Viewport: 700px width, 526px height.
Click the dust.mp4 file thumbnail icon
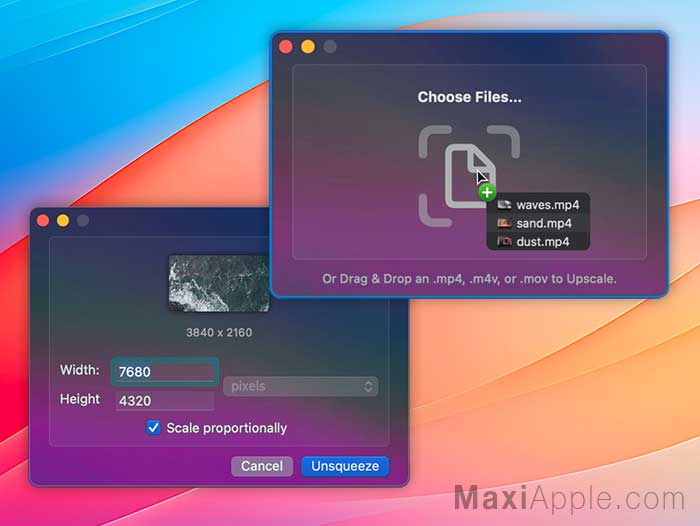pos(504,242)
